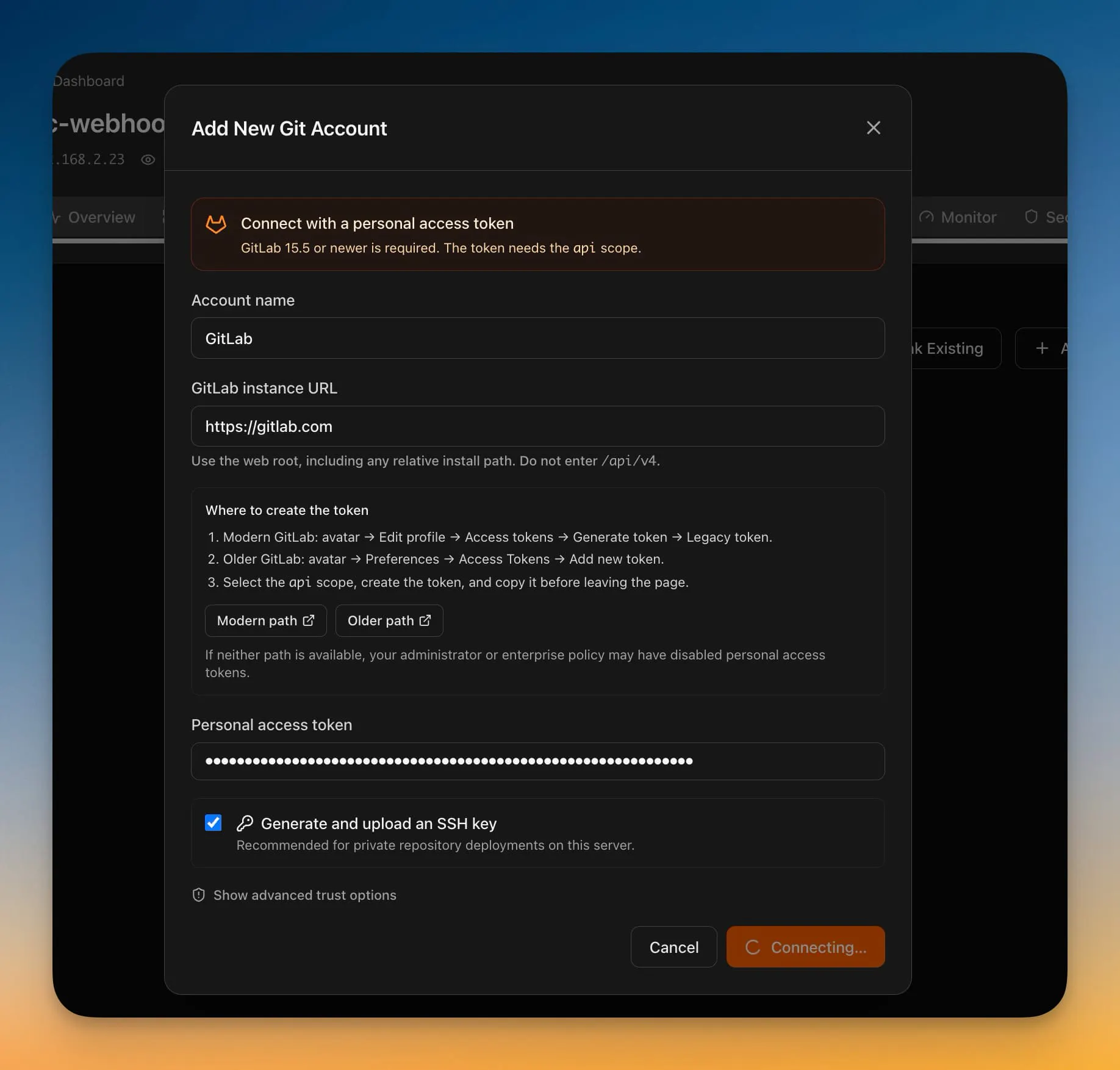Uncheck Generate and upload an SSH key
This screenshot has height=1070, width=1120.
[x=213, y=822]
